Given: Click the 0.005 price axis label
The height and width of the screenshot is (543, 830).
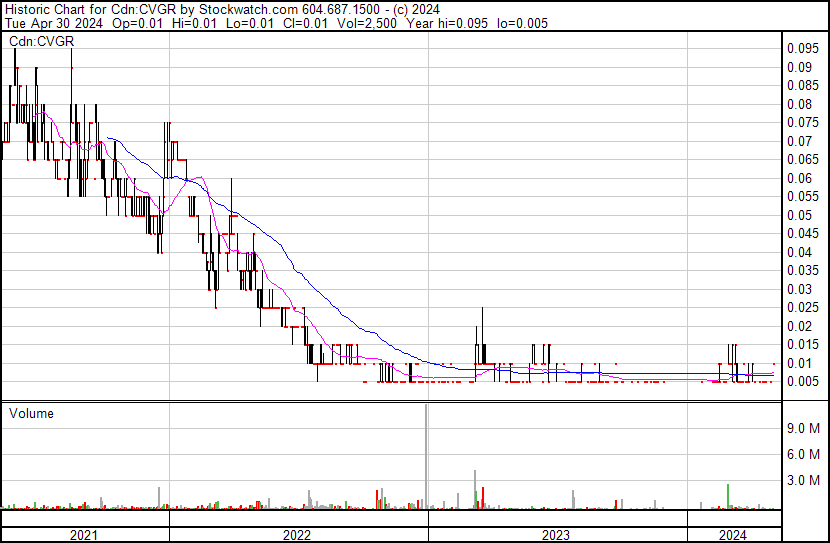Looking at the screenshot, I should (803, 382).
